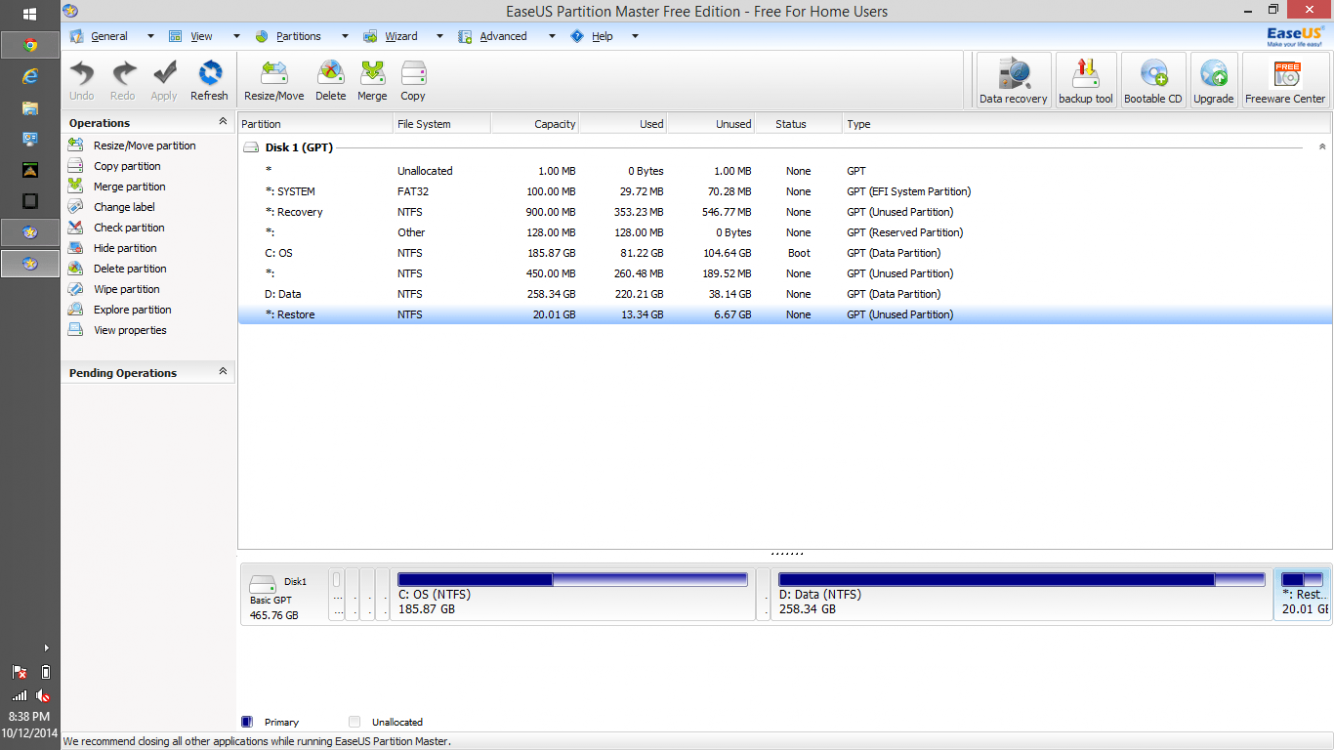Image resolution: width=1334 pixels, height=750 pixels.
Task: Click the Undo toolbar icon
Action: click(82, 80)
